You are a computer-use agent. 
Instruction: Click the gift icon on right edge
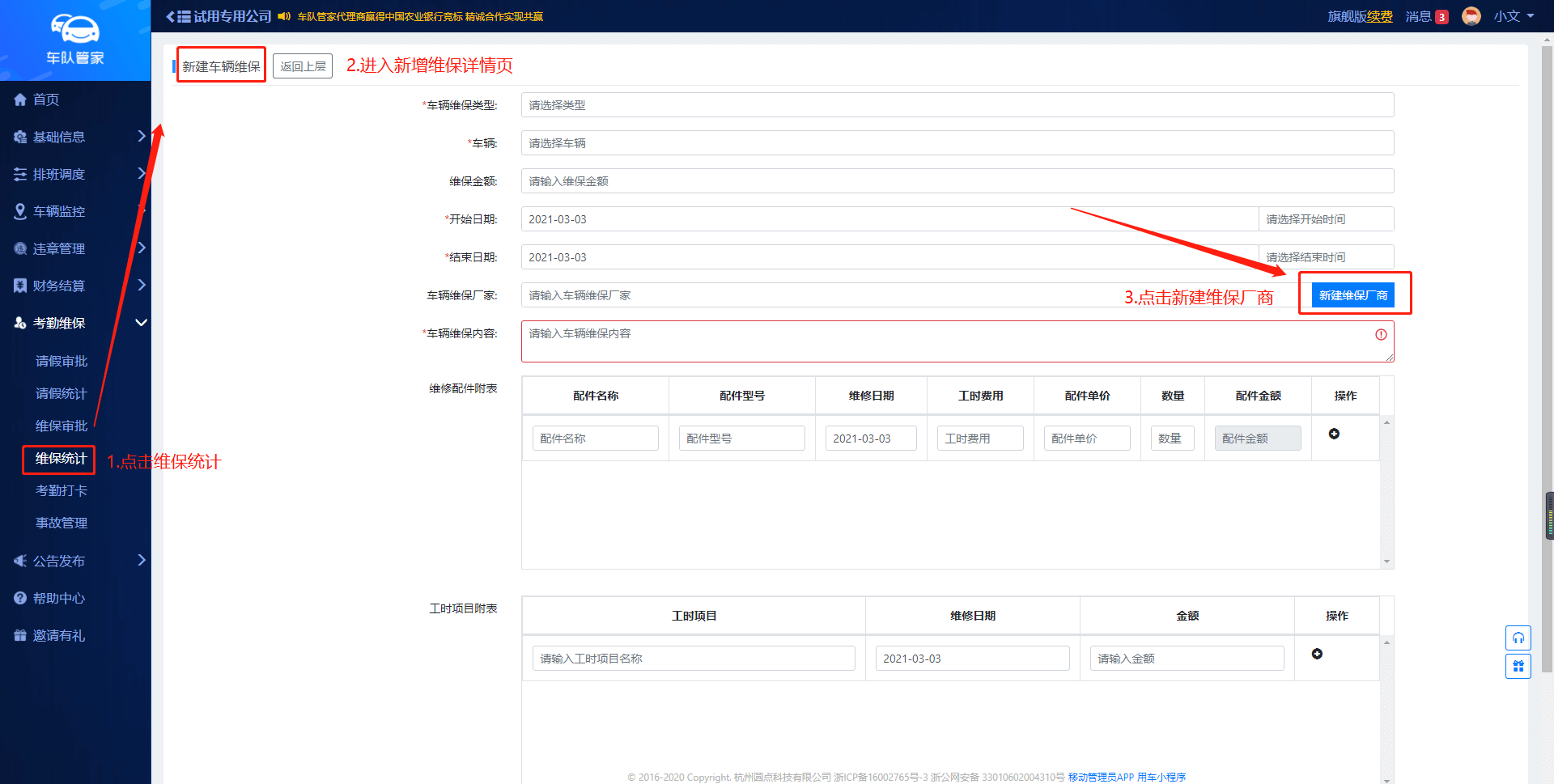pyautogui.click(x=1518, y=667)
